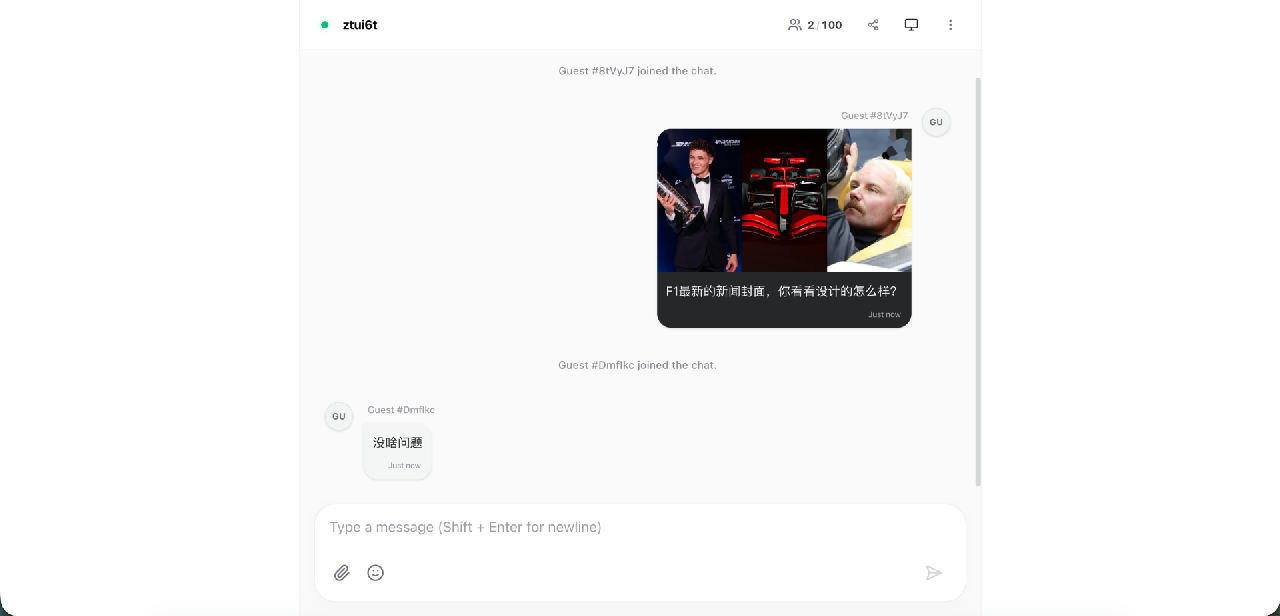
Task: Click the 2/100 participants counter
Action: pos(815,25)
